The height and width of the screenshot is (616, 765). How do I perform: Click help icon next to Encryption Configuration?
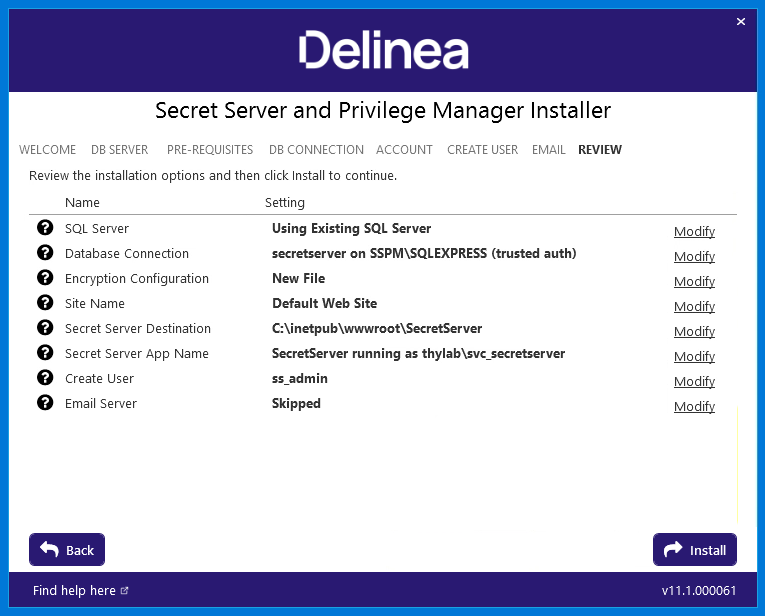coord(45,278)
